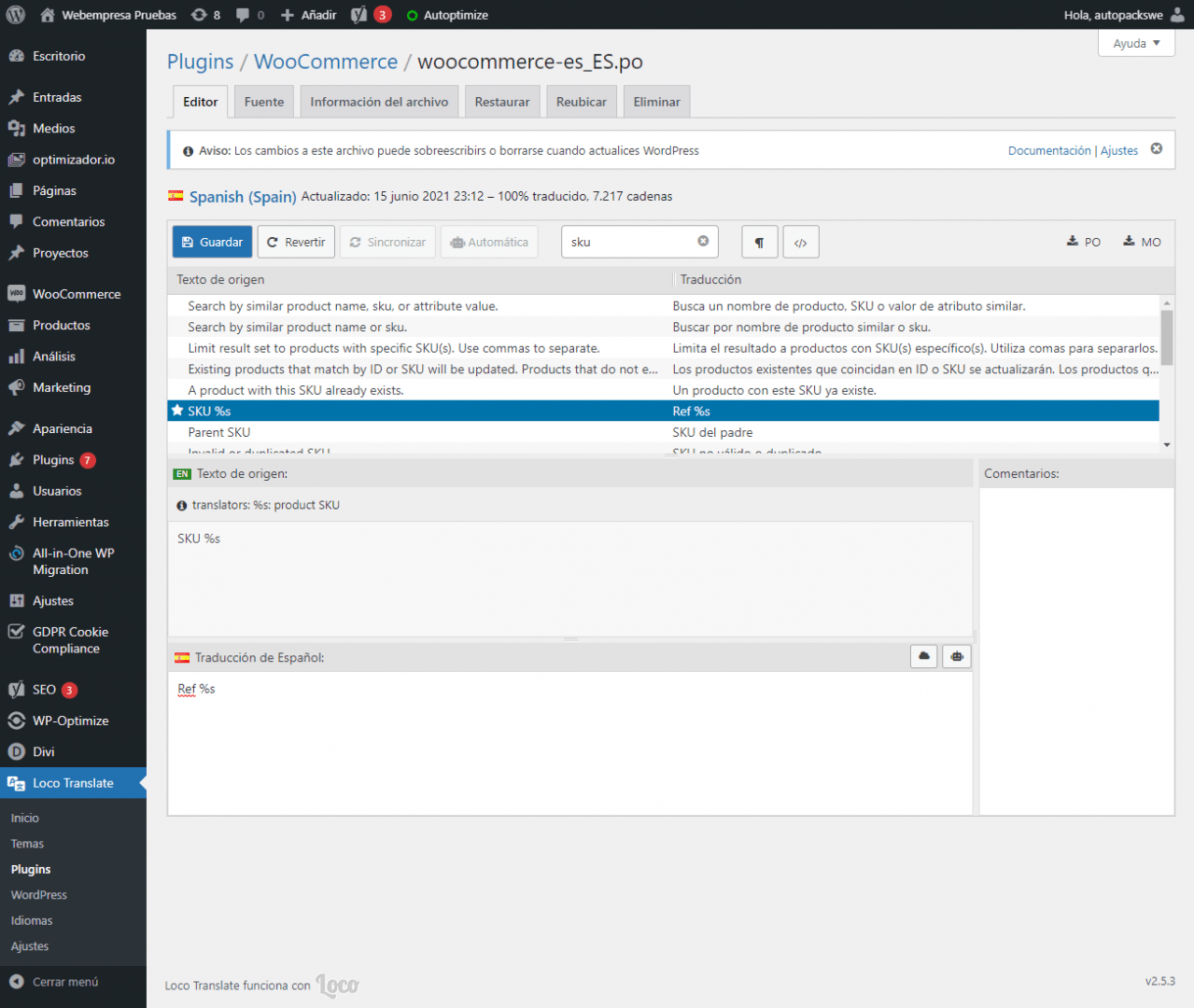
Task: Open the Documentación link in notice
Action: tap(1049, 150)
